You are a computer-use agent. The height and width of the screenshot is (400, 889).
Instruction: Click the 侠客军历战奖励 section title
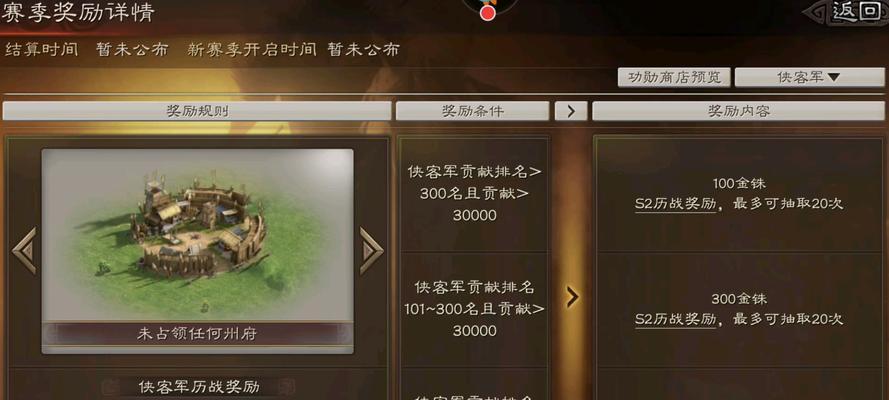[199, 387]
